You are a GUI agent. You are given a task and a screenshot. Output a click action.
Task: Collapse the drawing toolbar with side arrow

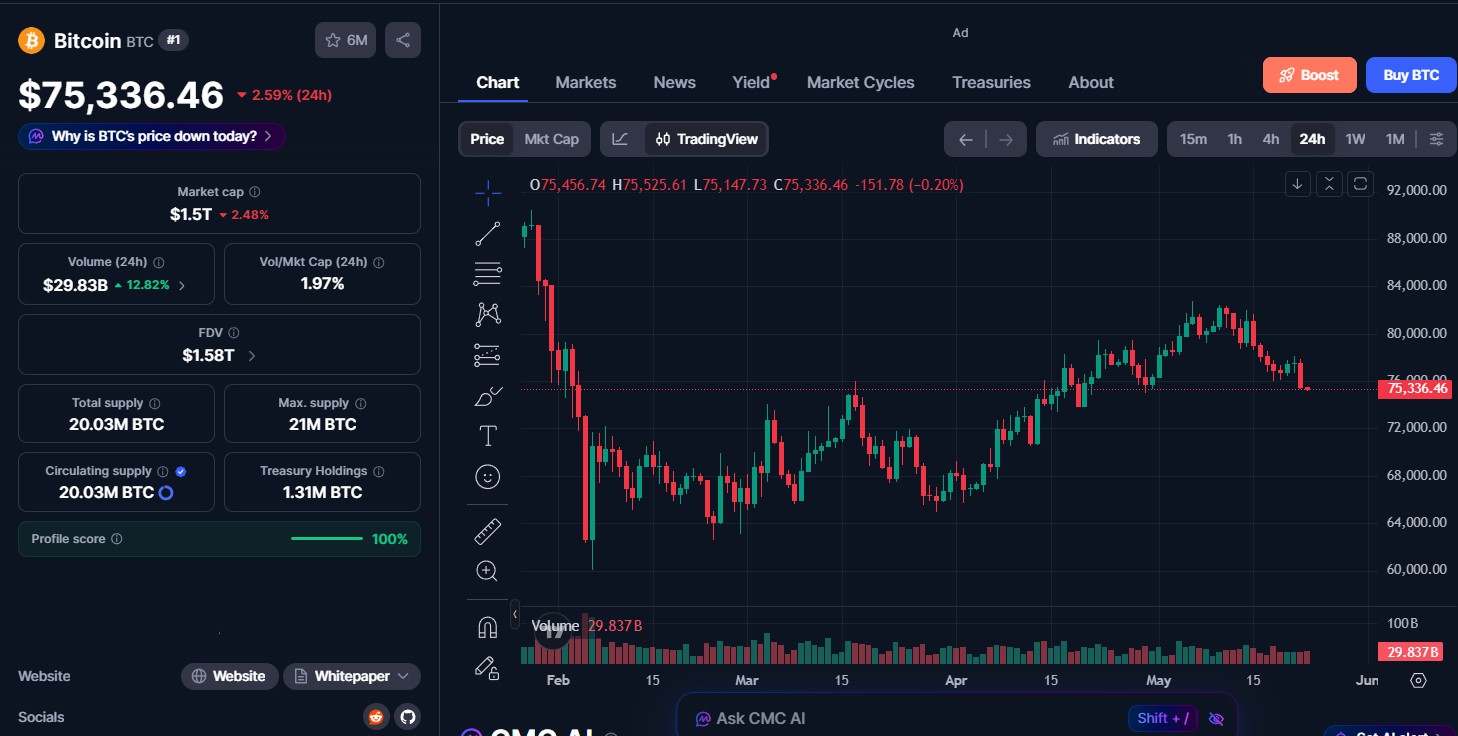[515, 614]
